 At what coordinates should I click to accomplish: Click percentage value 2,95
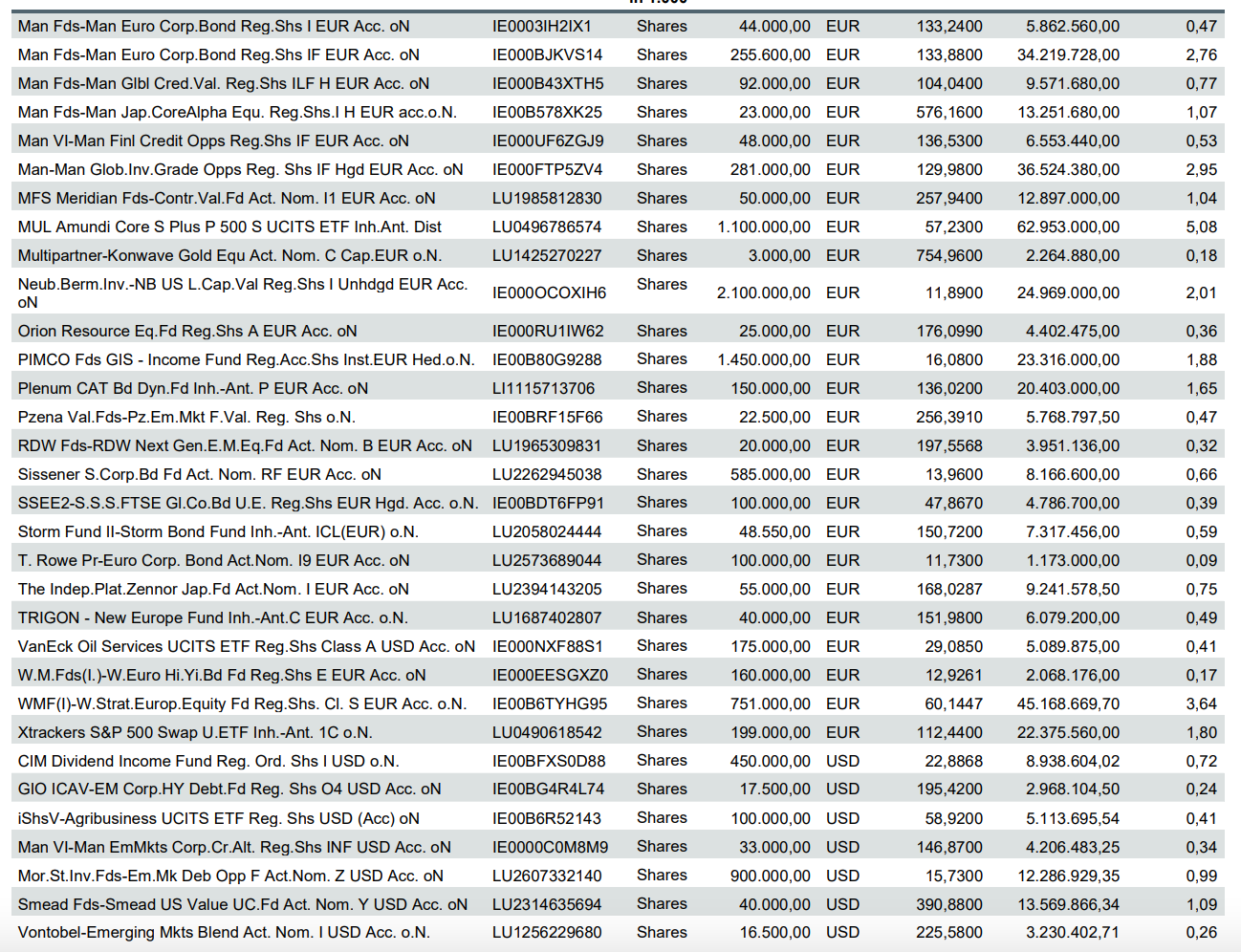point(1202,170)
